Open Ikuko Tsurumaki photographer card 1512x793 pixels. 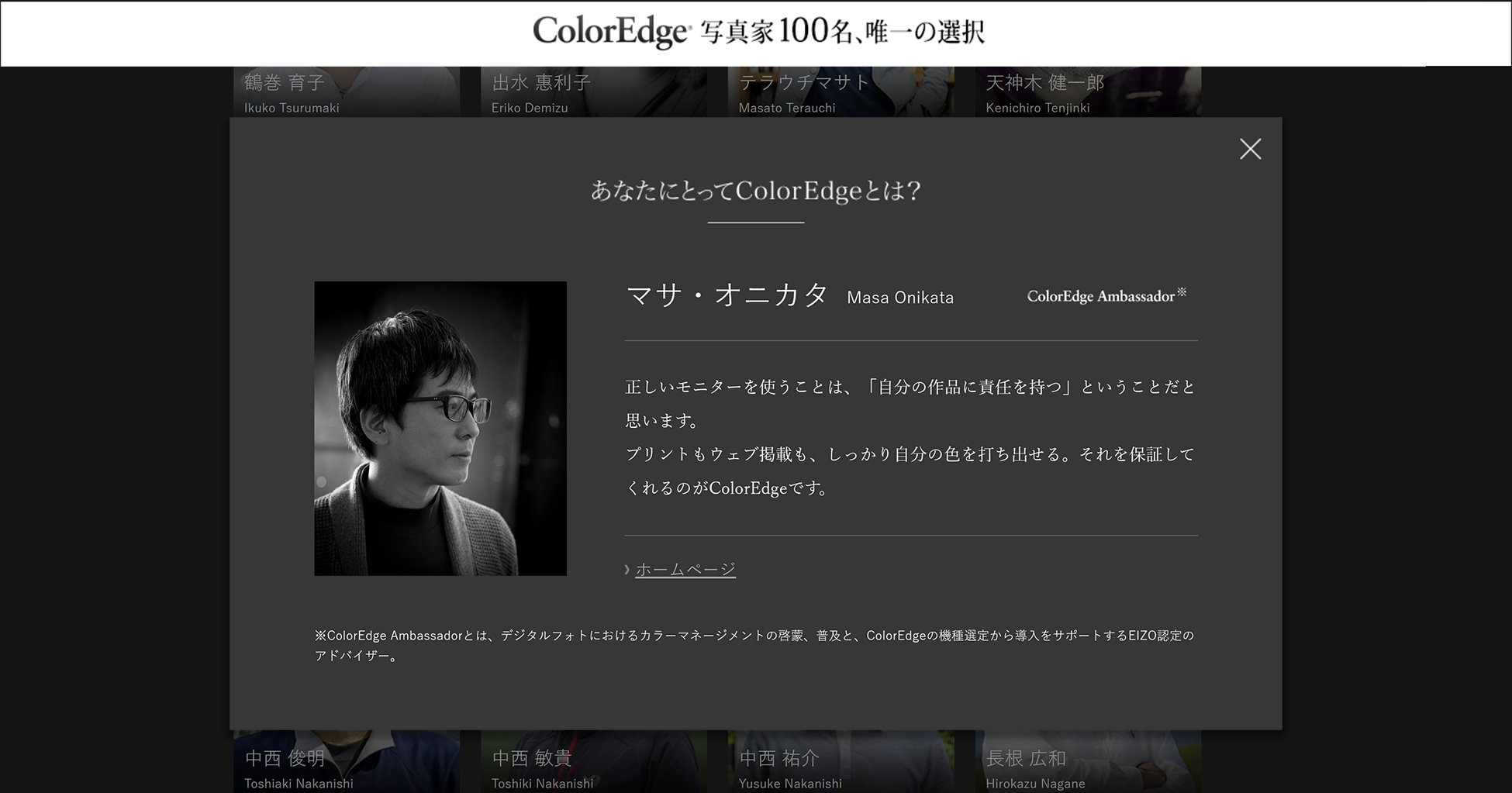(x=347, y=91)
